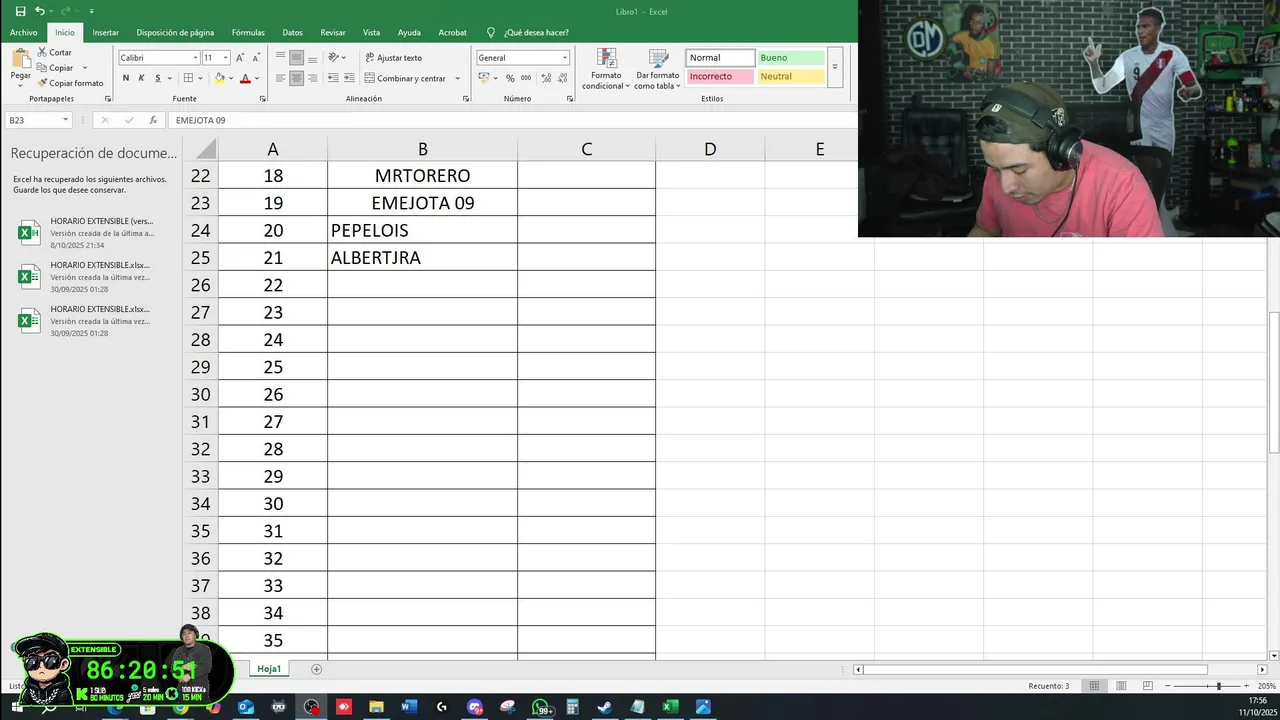Switch to the Fórmulas tab
Image resolution: width=1280 pixels, height=720 pixels.
pos(248,33)
